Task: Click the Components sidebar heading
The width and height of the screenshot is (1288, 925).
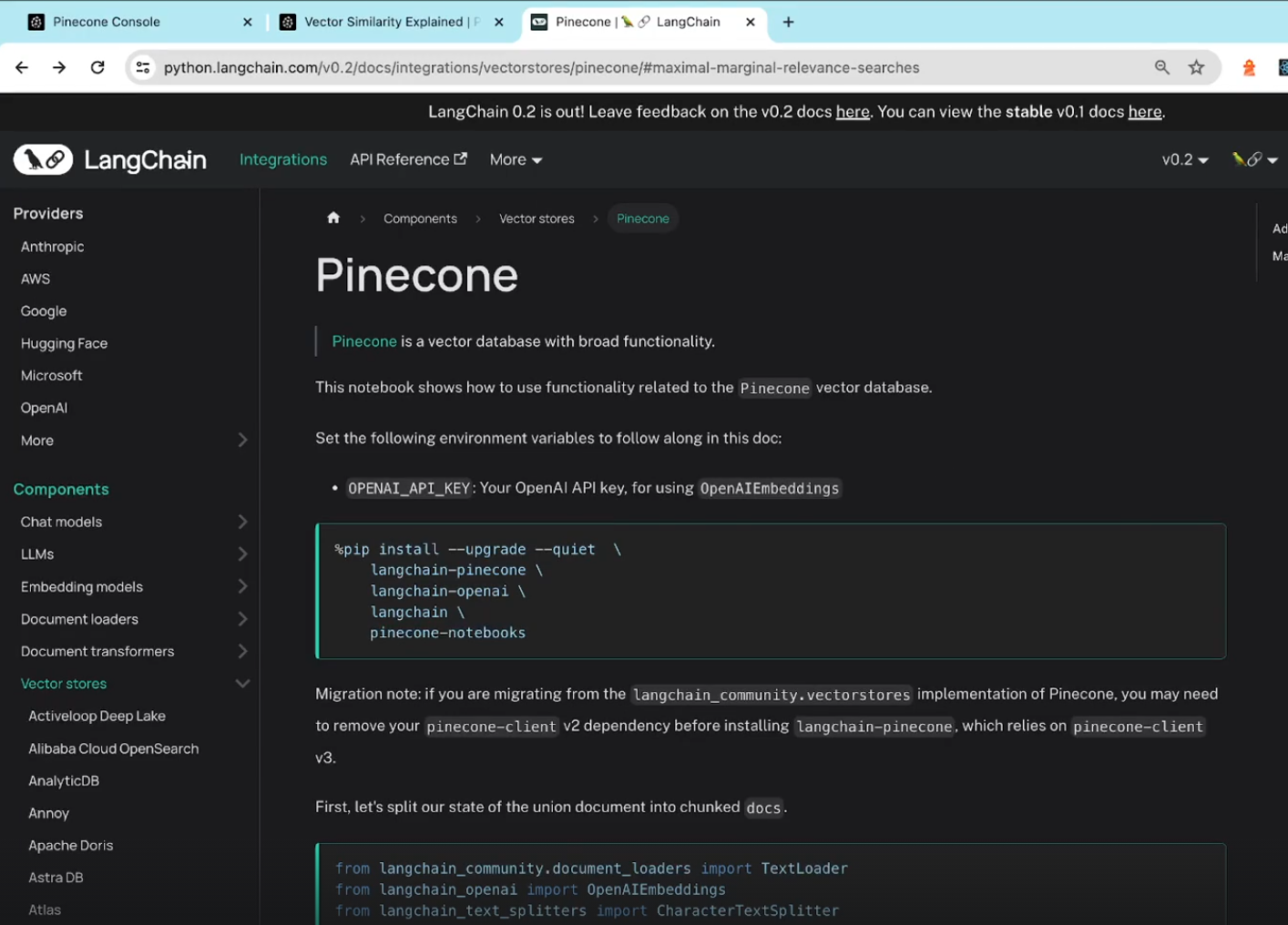Action: [x=61, y=489]
